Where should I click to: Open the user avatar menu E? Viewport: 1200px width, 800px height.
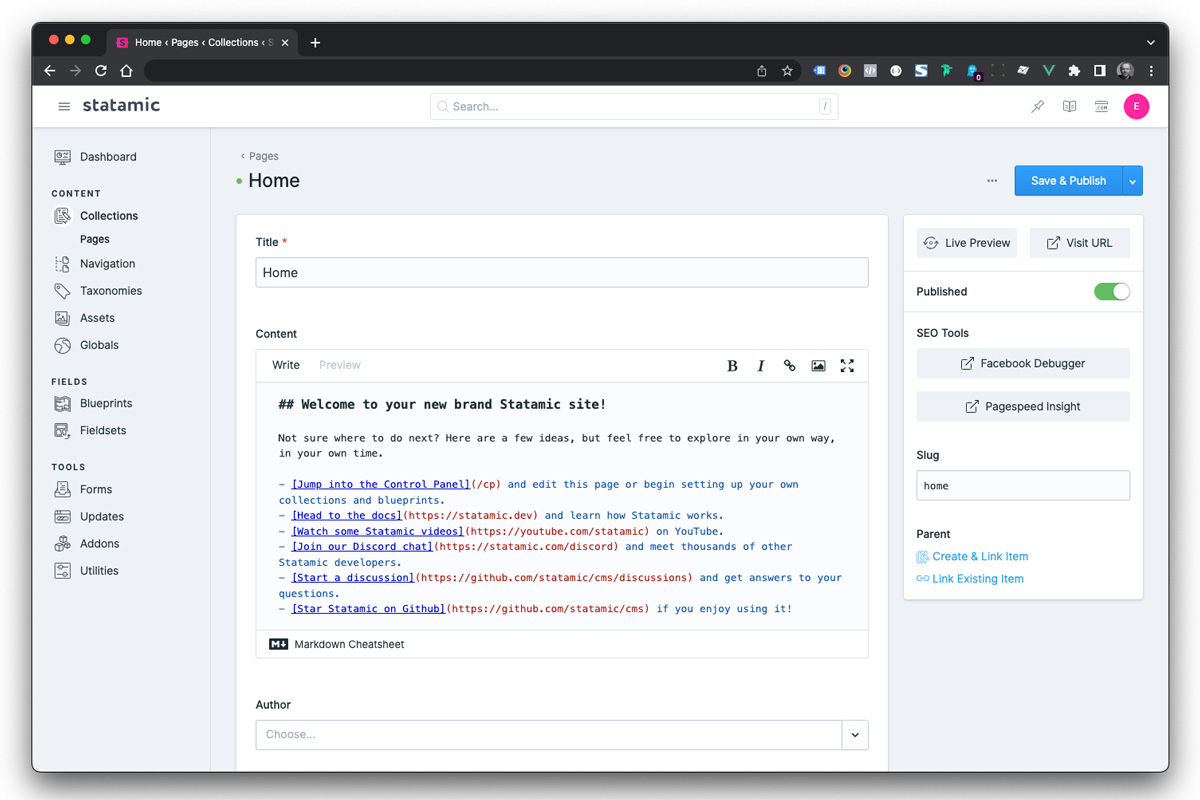[x=1136, y=107]
